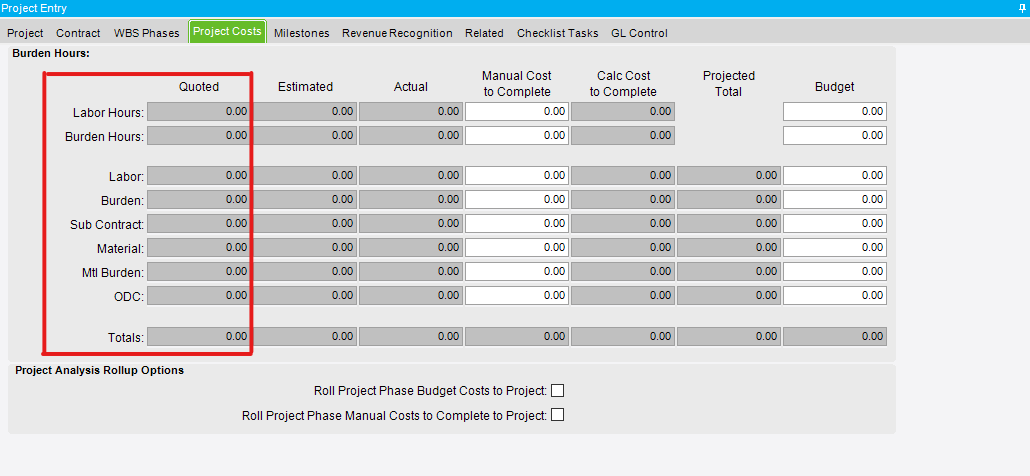Image resolution: width=1030 pixels, height=476 pixels.
Task: Click the Labor Hours Actual value
Action: point(411,112)
